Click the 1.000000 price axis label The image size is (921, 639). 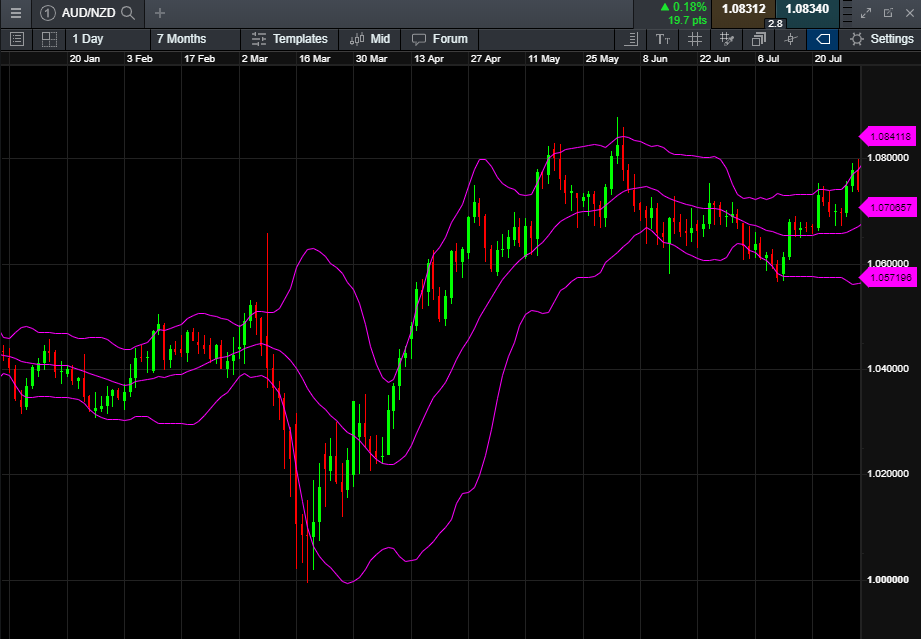888,580
